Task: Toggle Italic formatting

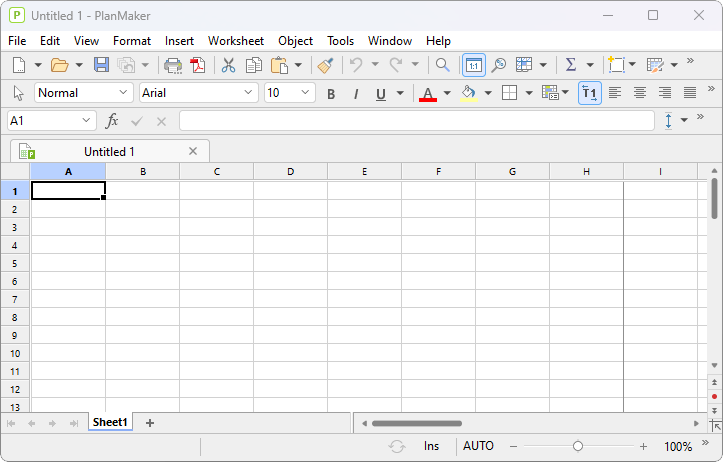Action: (355, 94)
